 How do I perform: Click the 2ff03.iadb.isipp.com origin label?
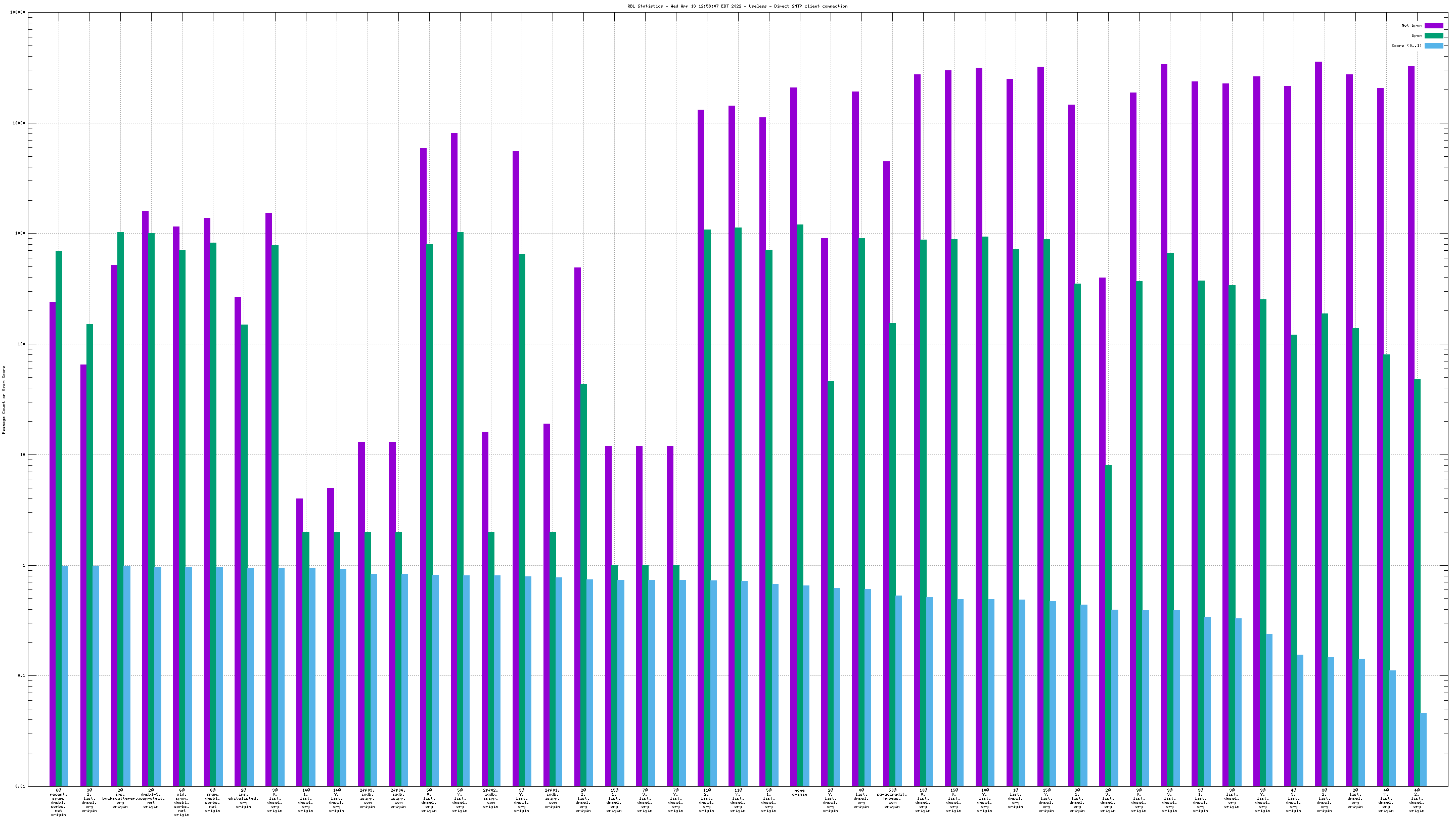368,798
